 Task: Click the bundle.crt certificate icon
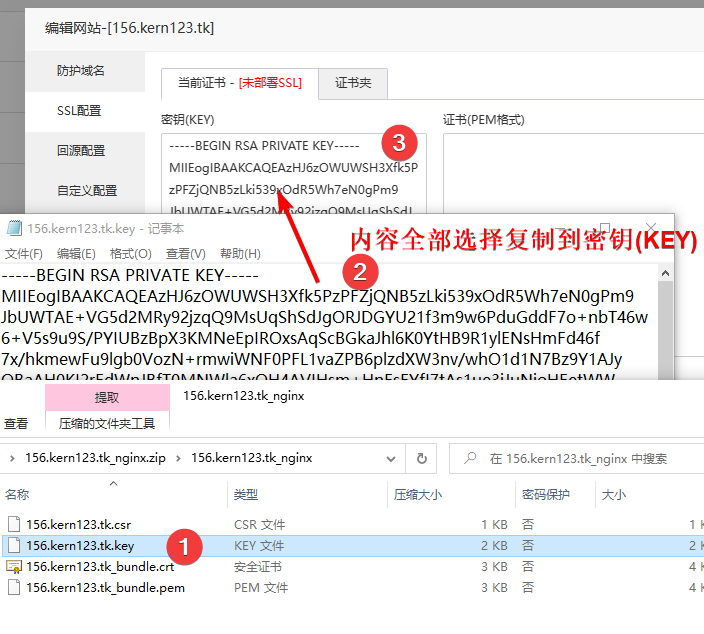(x=13, y=567)
